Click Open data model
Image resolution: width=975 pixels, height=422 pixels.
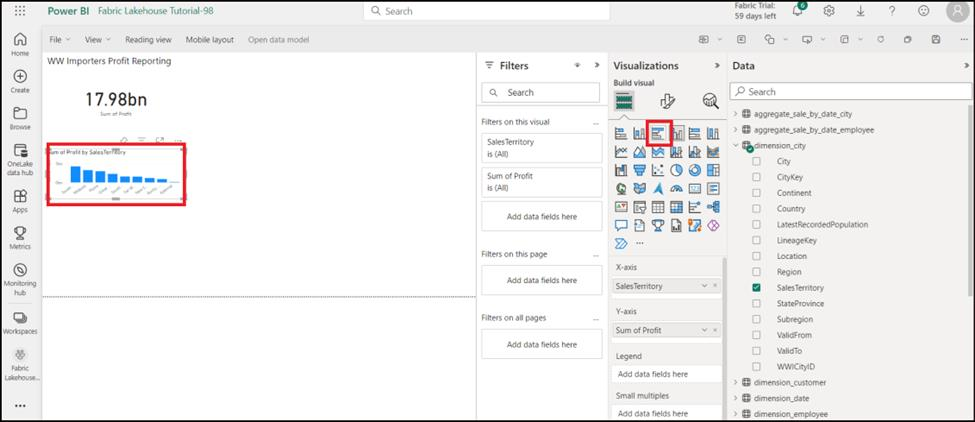[x=279, y=39]
